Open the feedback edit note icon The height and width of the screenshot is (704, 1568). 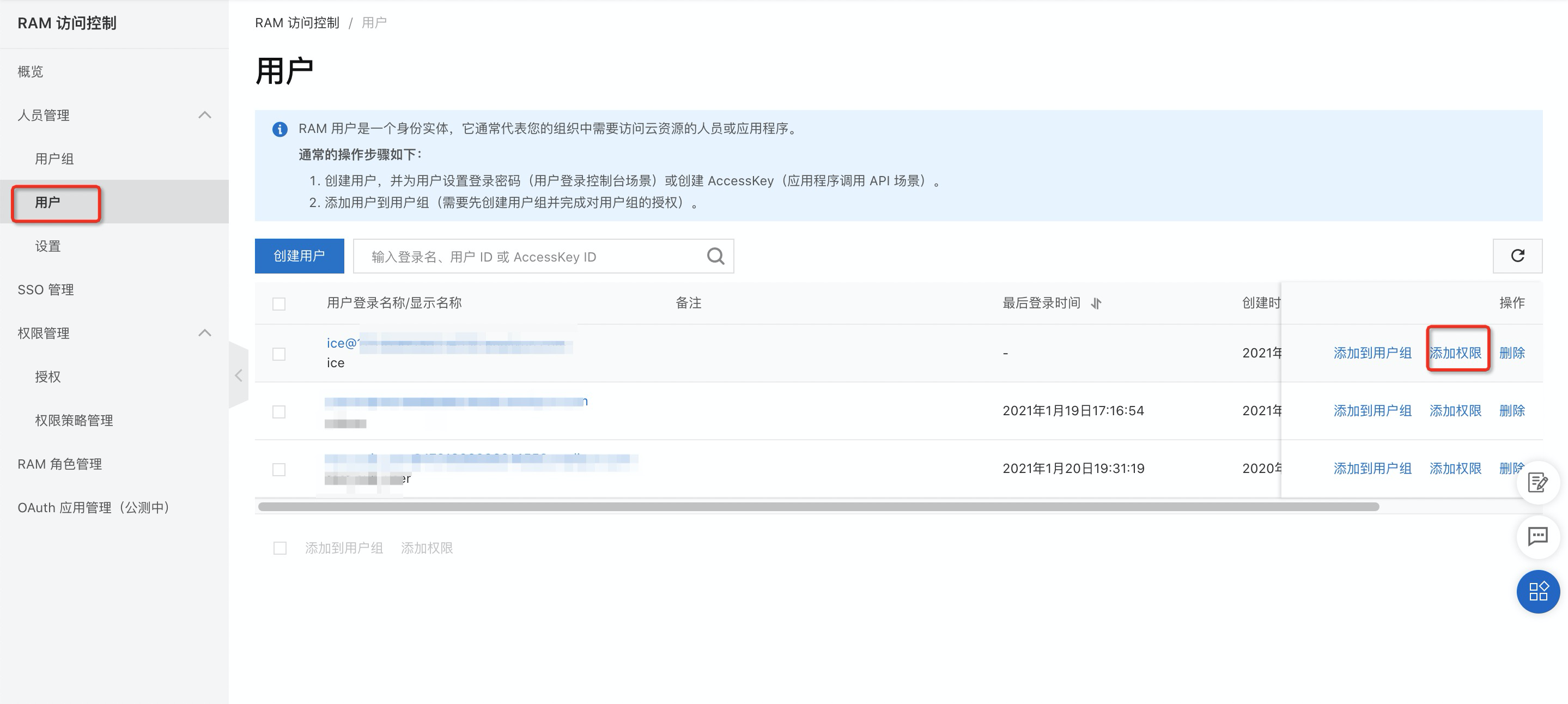(1537, 483)
